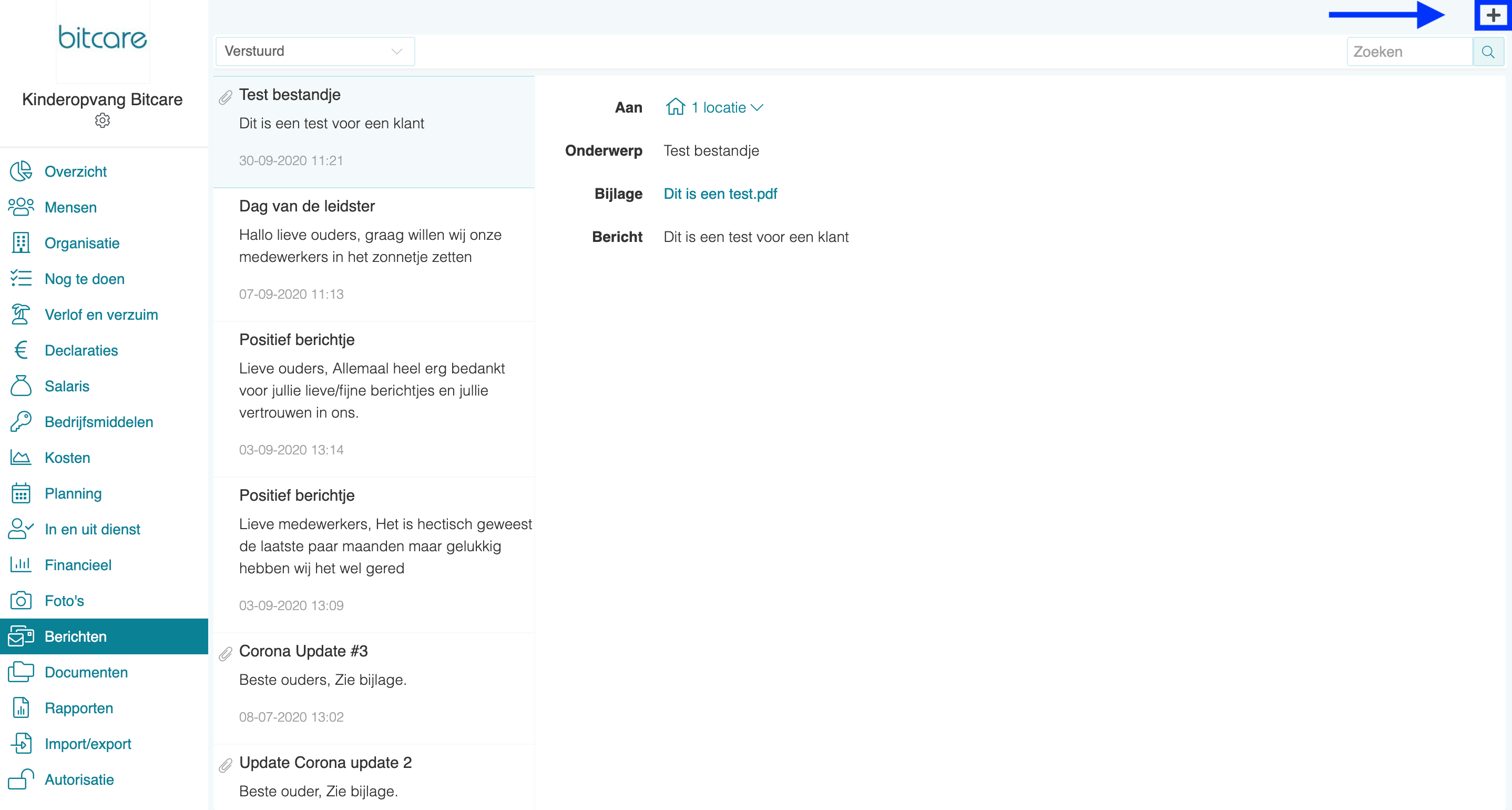This screenshot has width=1512, height=810.
Task: Click the In en uit dienst person icon
Action: (21, 529)
